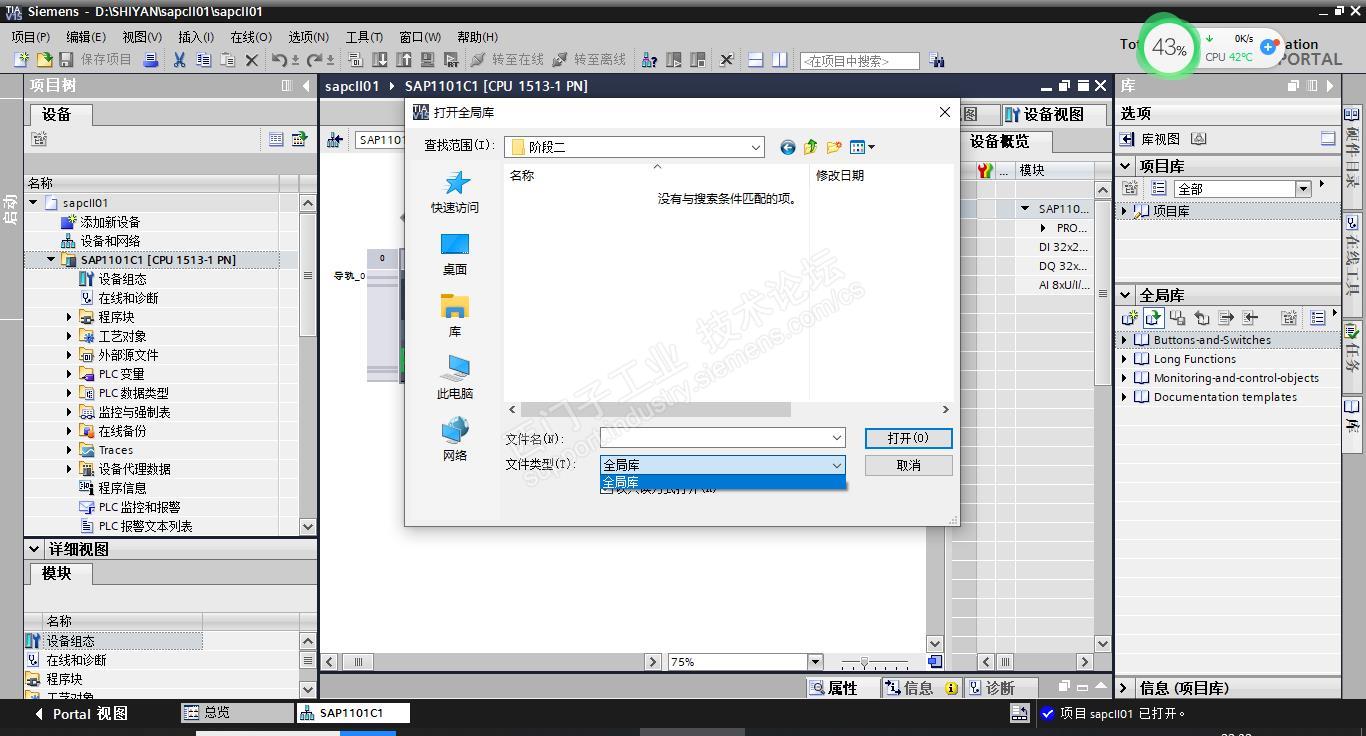Click the SAP1101C1 editor button in bottom bar
This screenshot has width=1366, height=736.
tap(354, 713)
